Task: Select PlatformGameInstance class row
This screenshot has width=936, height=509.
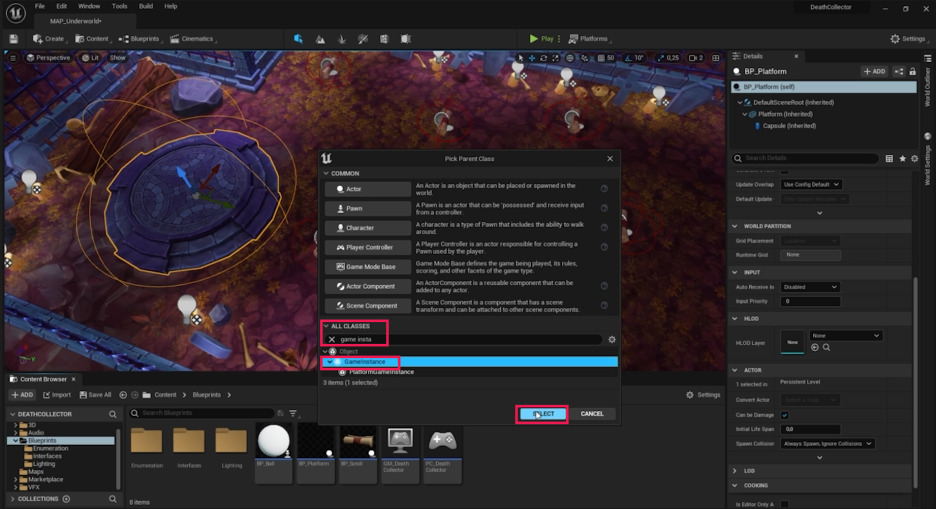Action: (x=469, y=372)
